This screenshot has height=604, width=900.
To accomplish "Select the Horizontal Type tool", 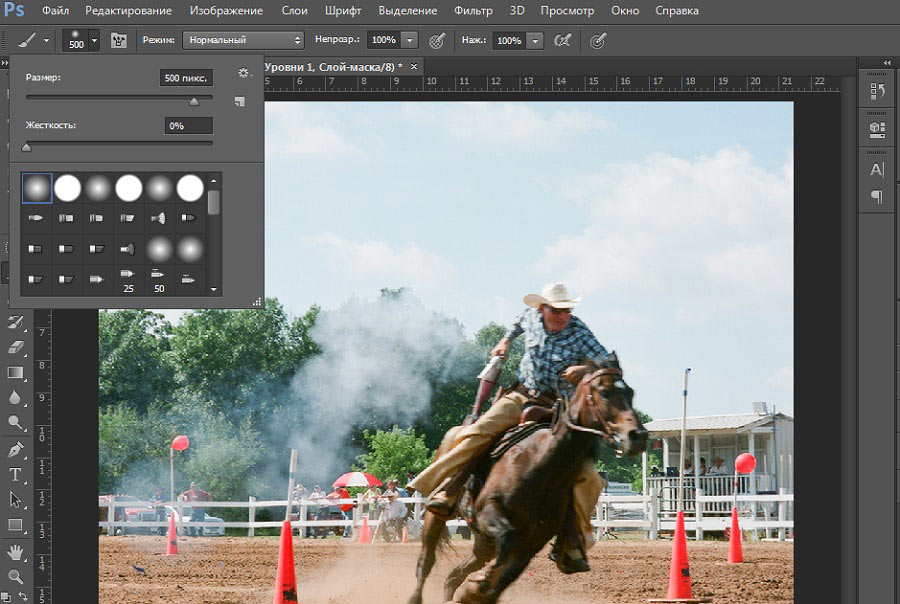I will pyautogui.click(x=15, y=474).
